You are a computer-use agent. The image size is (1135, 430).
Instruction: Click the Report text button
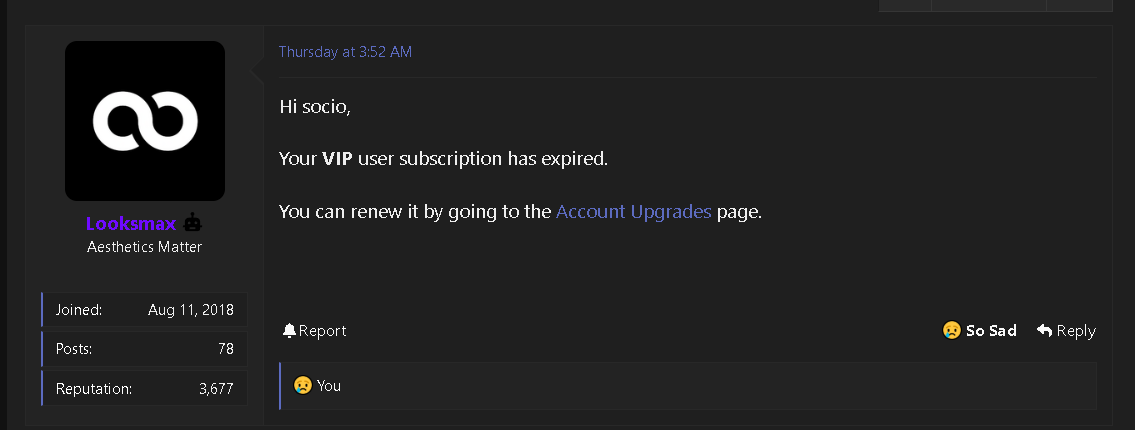pos(322,331)
